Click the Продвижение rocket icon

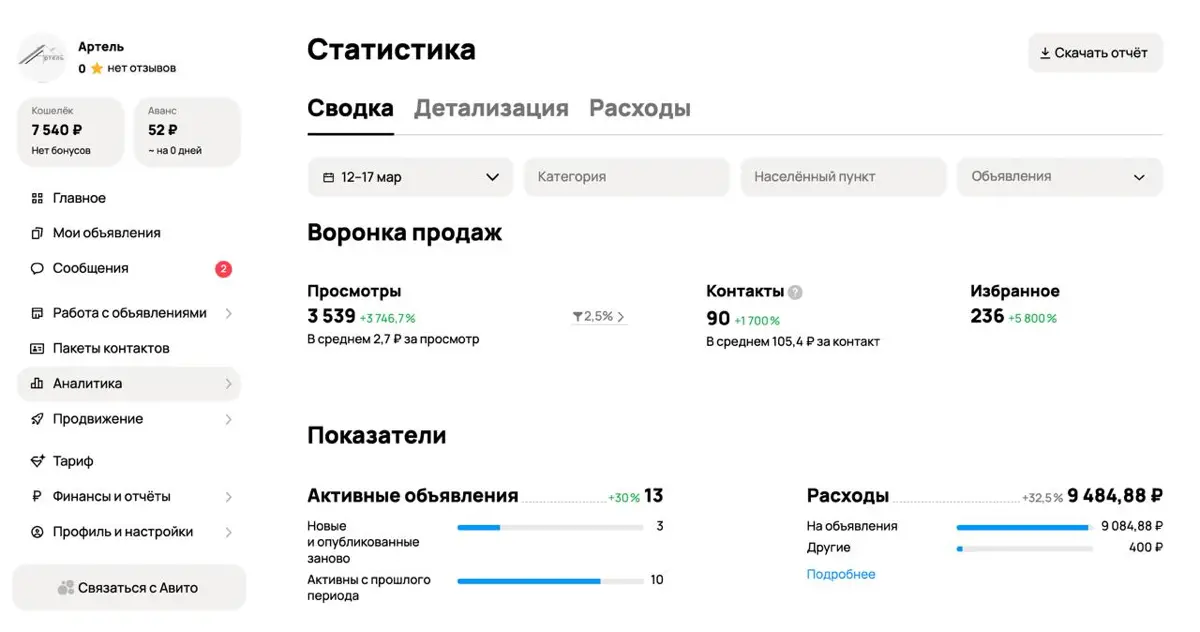coord(37,419)
